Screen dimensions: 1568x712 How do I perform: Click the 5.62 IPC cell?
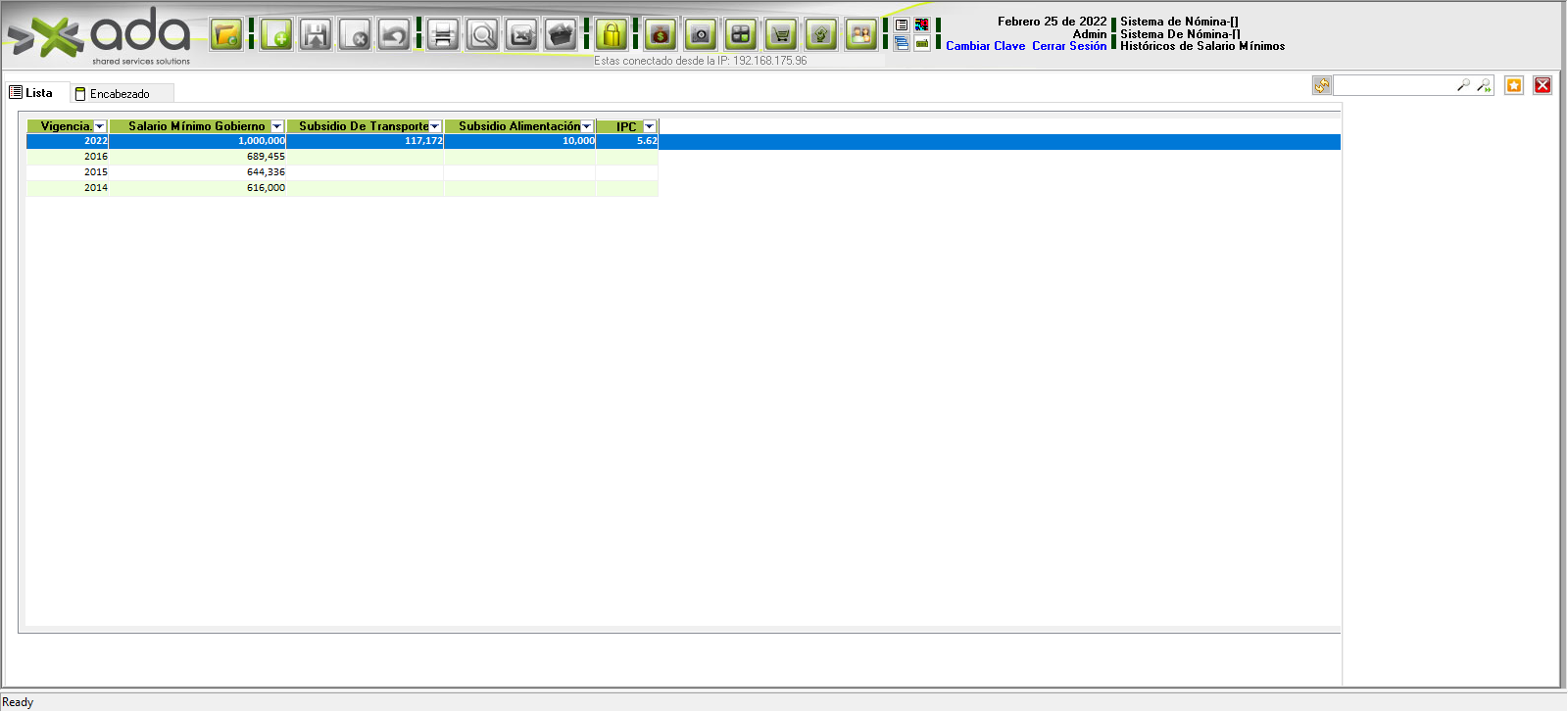627,141
